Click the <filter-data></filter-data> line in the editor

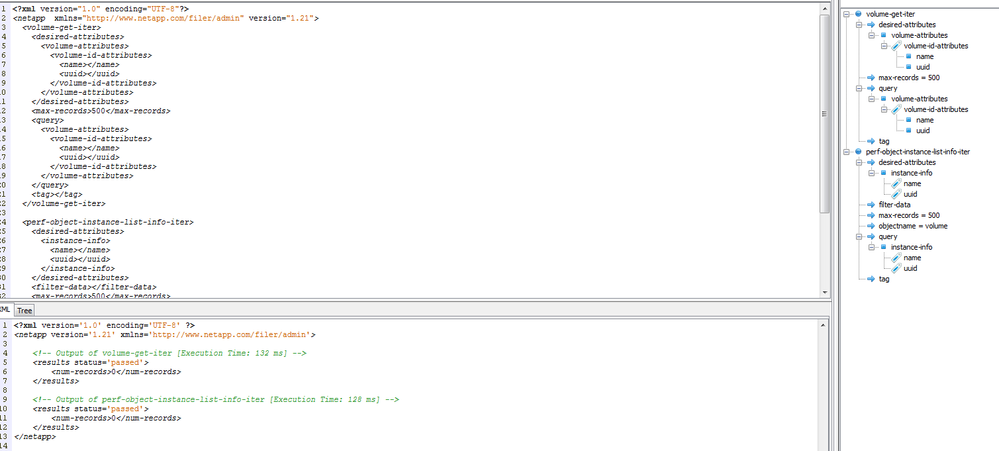(94, 287)
